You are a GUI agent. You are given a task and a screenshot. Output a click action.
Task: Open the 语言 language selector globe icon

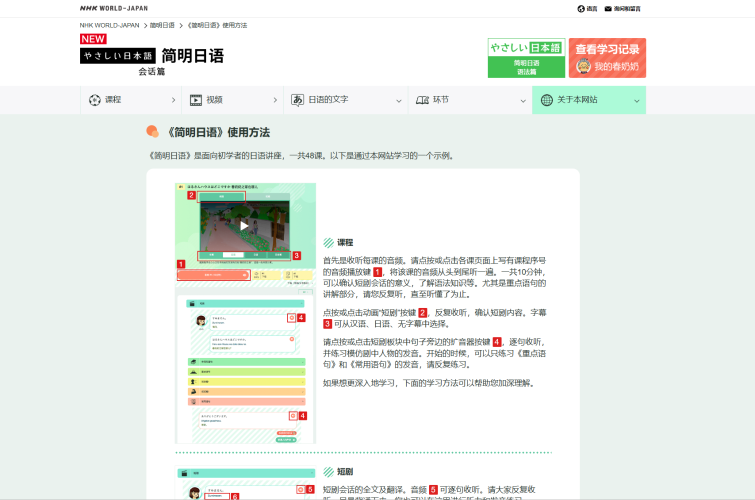pyautogui.click(x=581, y=9)
